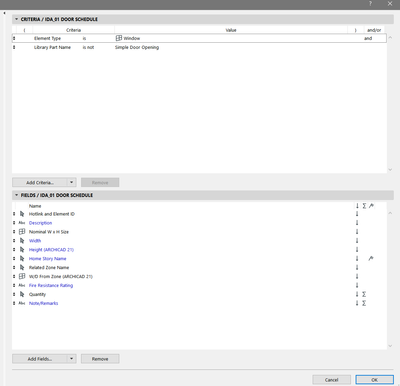
Task: Change the 'is not' operator for Library Part Name
Action: click(x=88, y=47)
